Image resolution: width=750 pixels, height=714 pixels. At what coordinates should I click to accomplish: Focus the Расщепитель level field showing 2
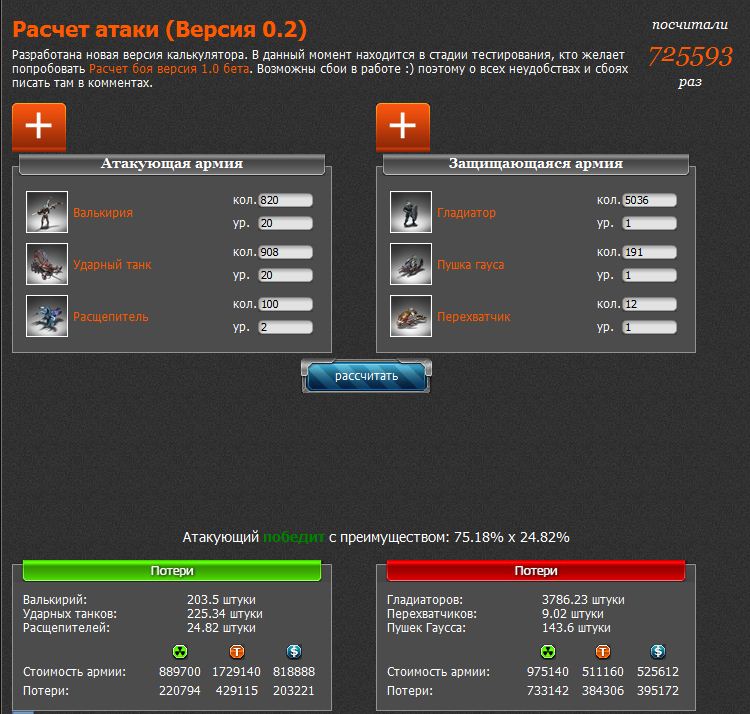(x=286, y=327)
